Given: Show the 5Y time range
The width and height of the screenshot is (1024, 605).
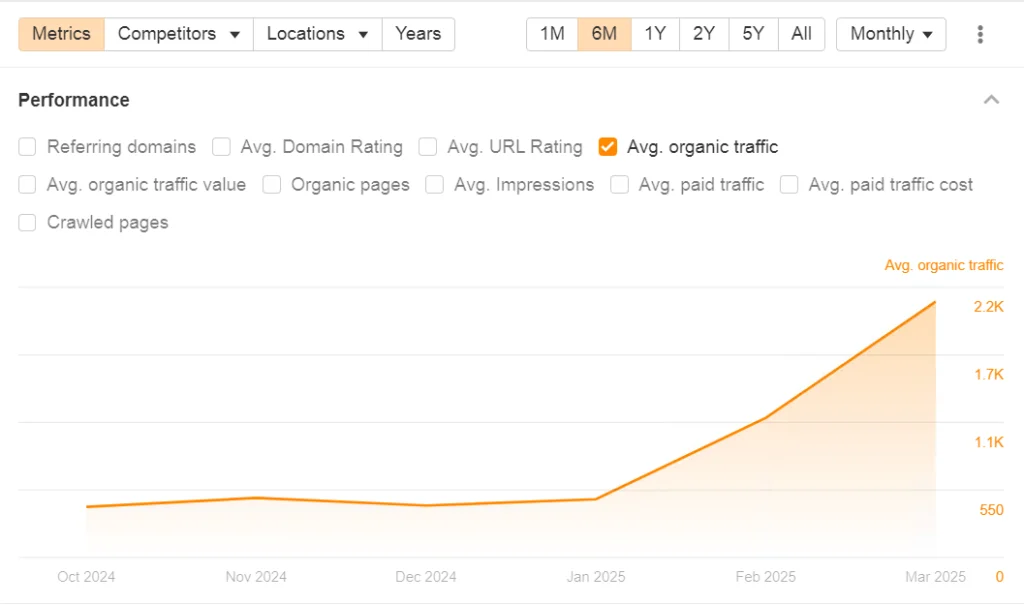Looking at the screenshot, I should 753,34.
